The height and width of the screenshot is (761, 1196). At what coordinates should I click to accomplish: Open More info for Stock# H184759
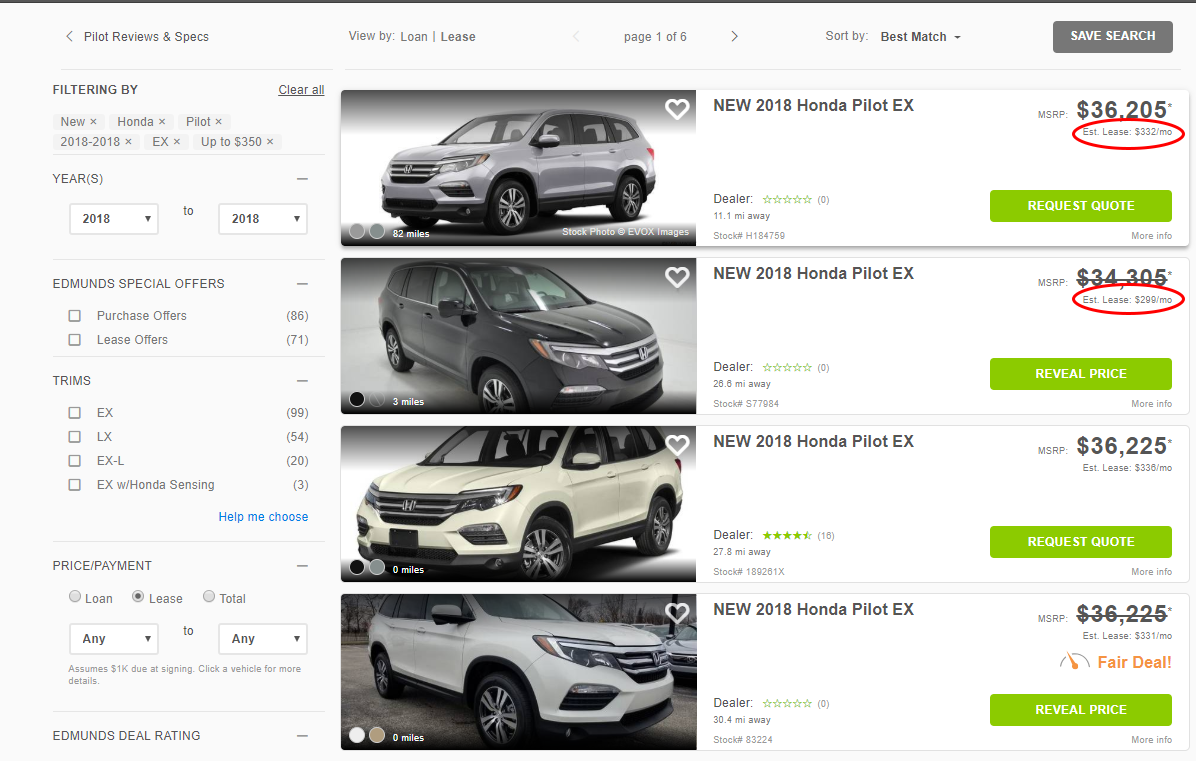(1151, 236)
